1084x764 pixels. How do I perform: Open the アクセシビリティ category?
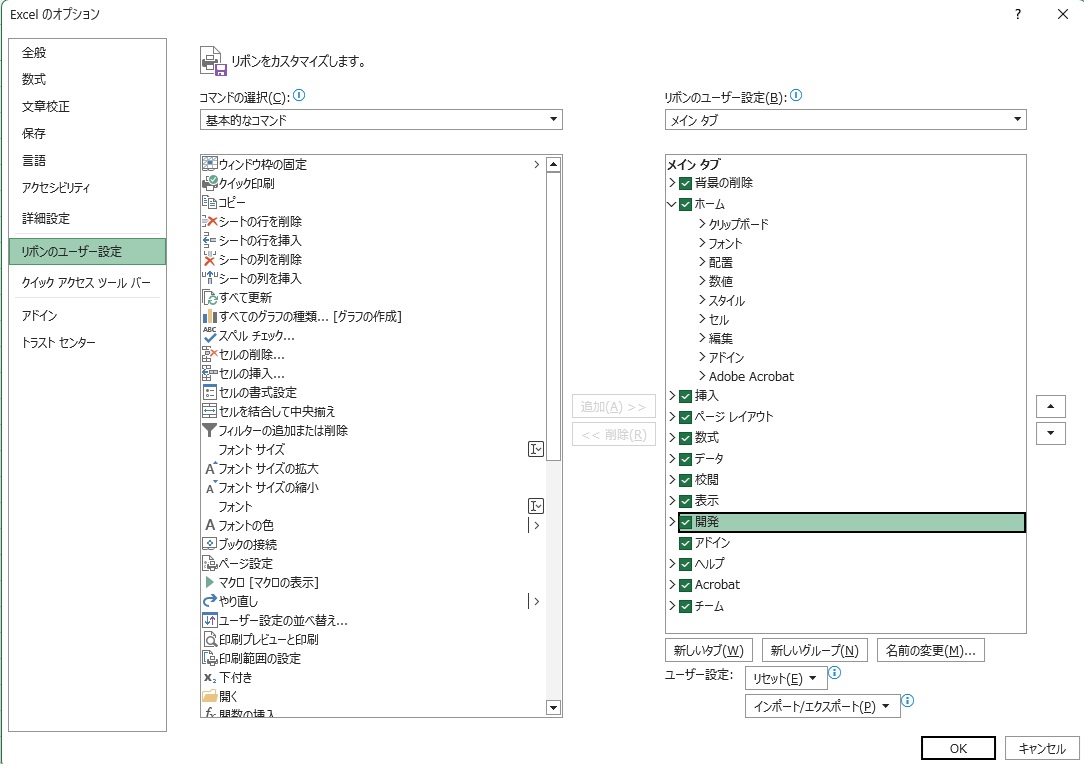tap(56, 187)
